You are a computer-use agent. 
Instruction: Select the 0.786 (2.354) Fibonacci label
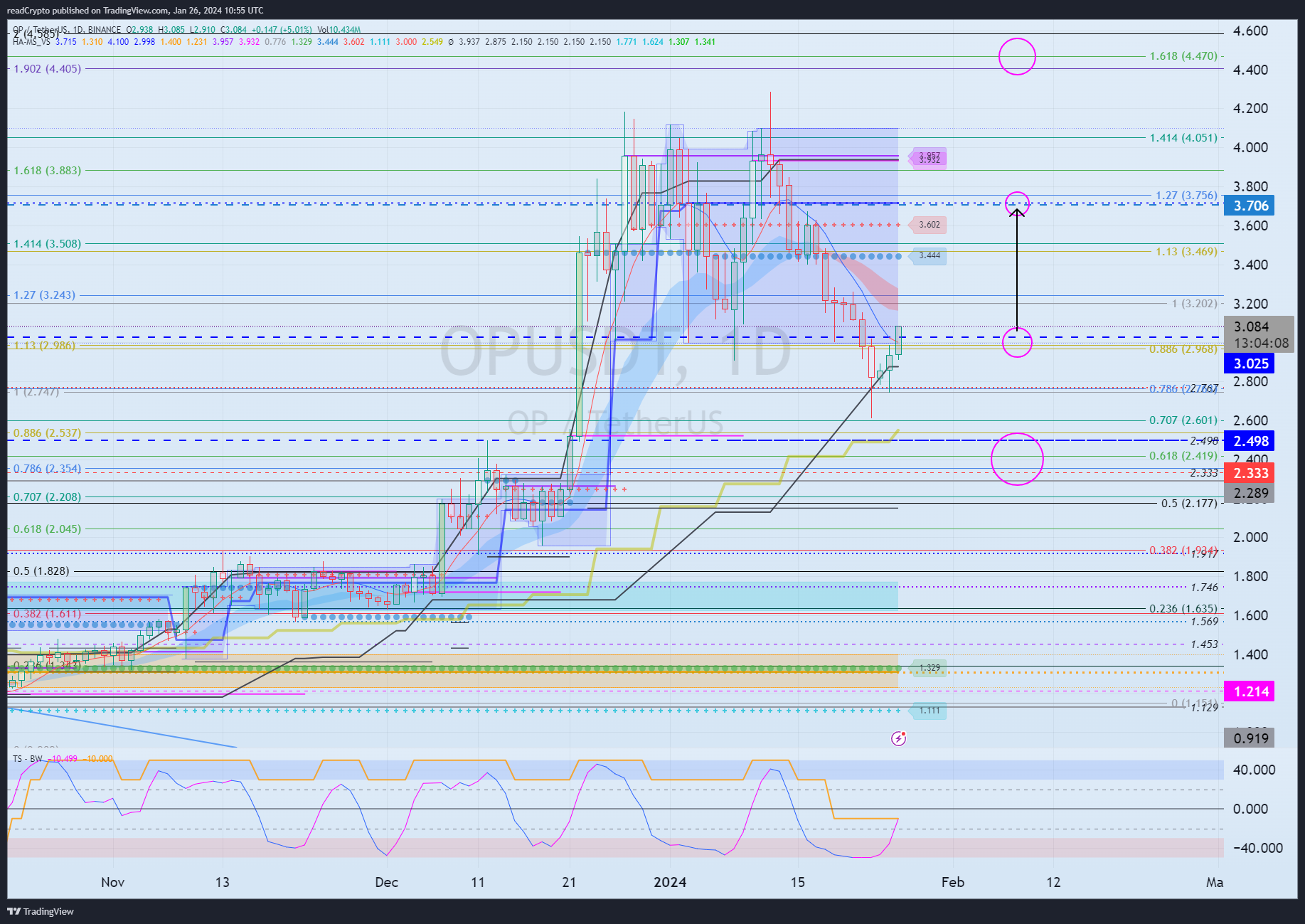point(48,469)
